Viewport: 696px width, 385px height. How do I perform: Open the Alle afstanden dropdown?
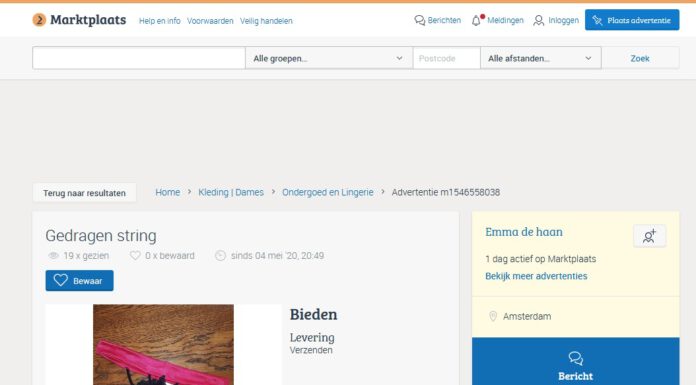tap(541, 58)
